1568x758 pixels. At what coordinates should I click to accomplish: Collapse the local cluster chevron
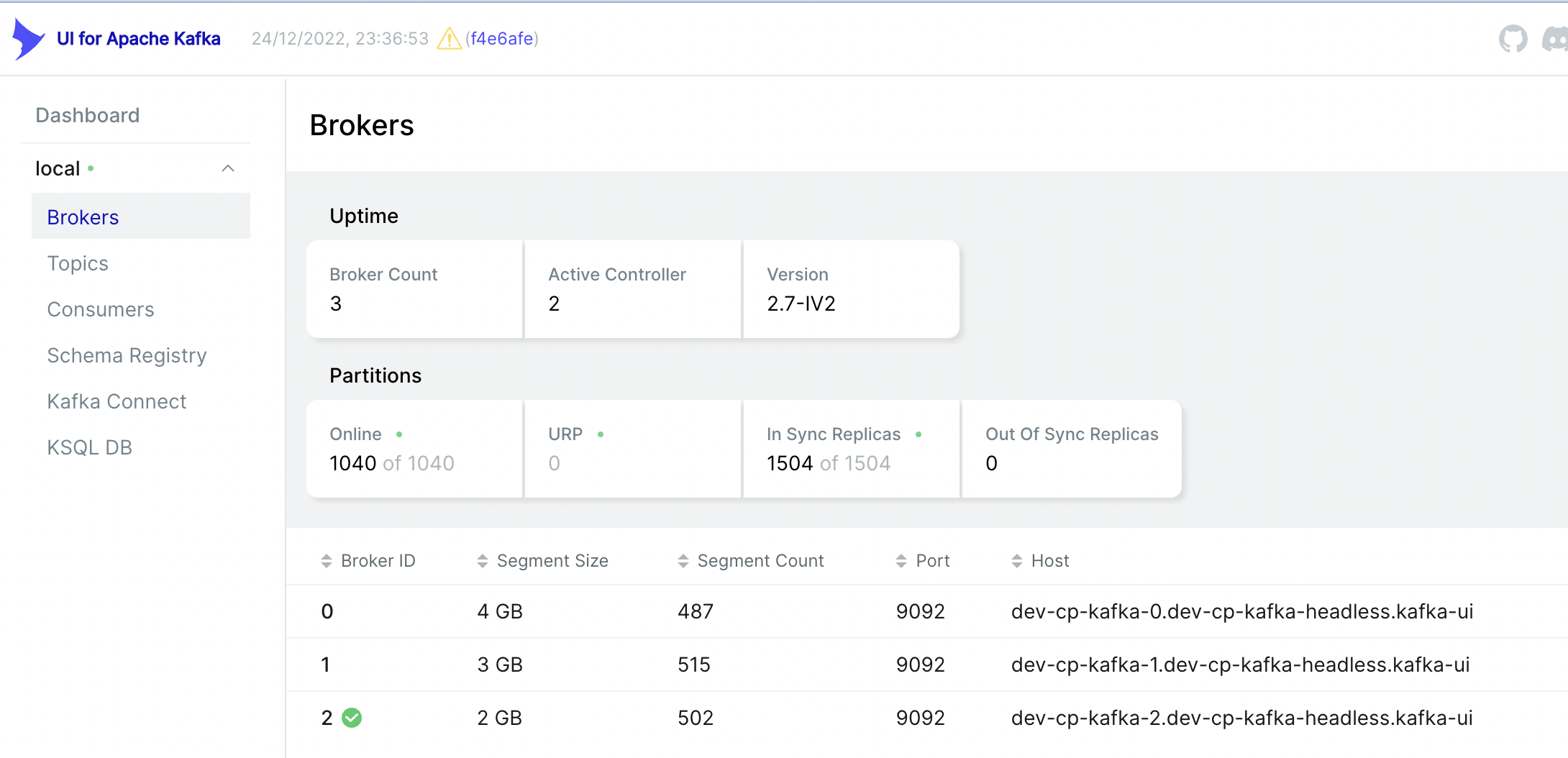[x=228, y=168]
